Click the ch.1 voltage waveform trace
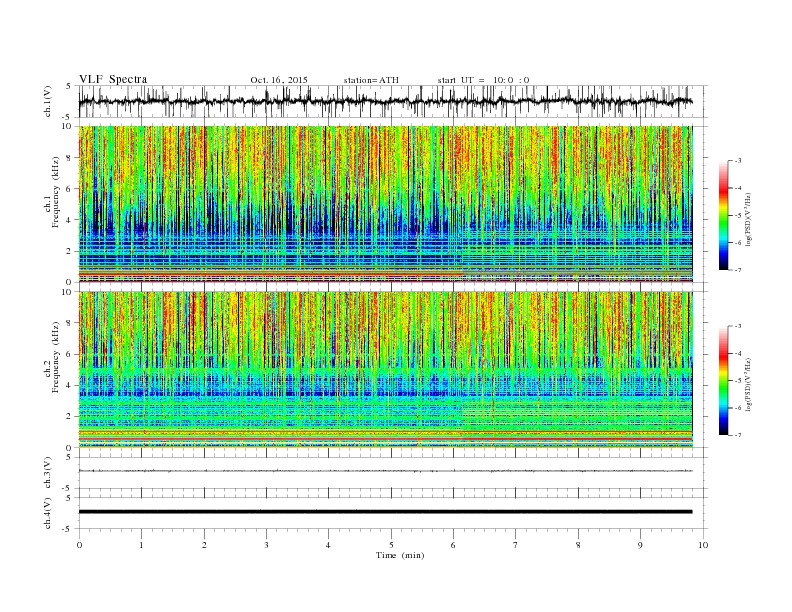The height and width of the screenshot is (612, 792). (x=385, y=101)
